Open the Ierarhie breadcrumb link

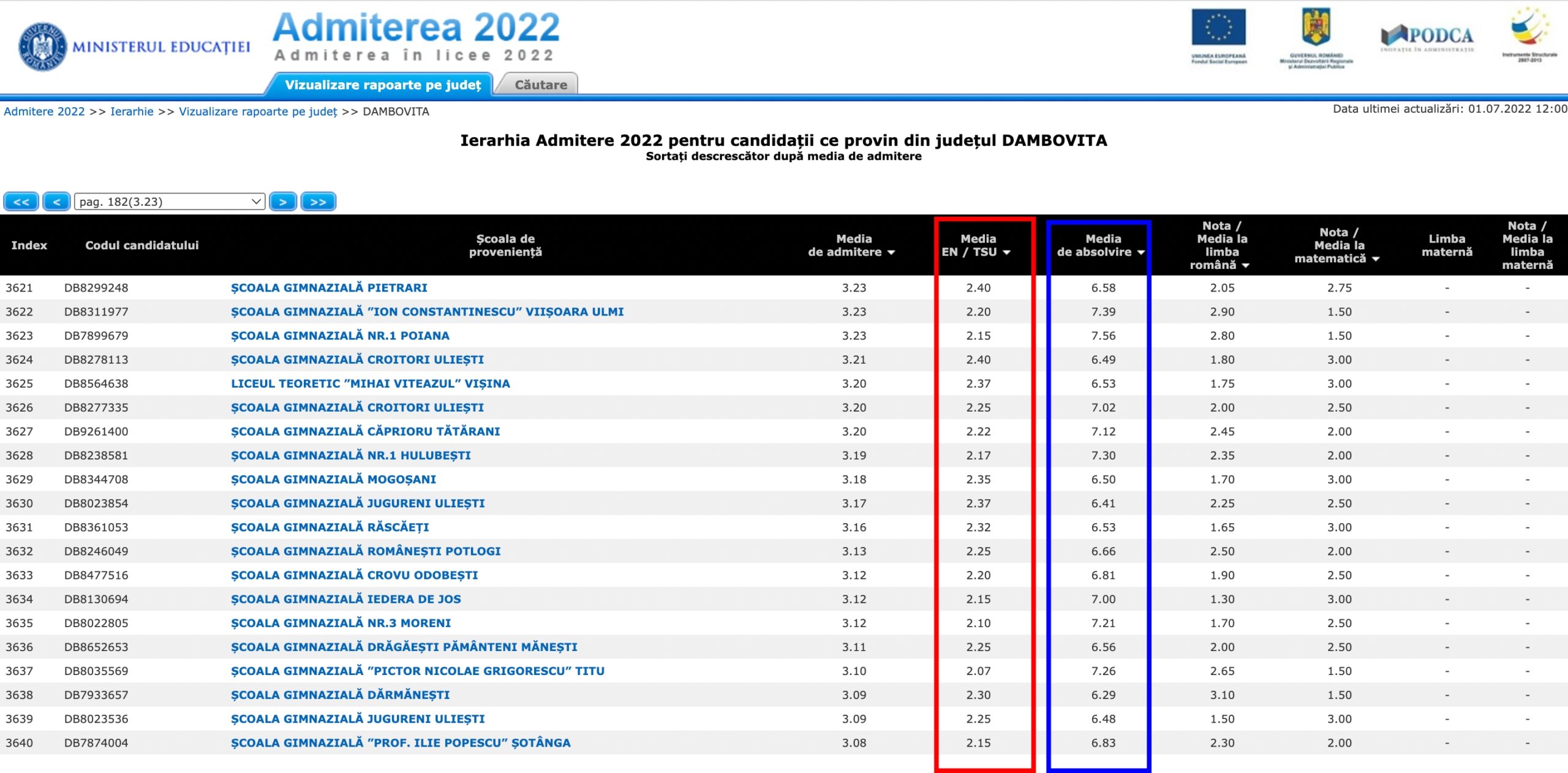[132, 111]
